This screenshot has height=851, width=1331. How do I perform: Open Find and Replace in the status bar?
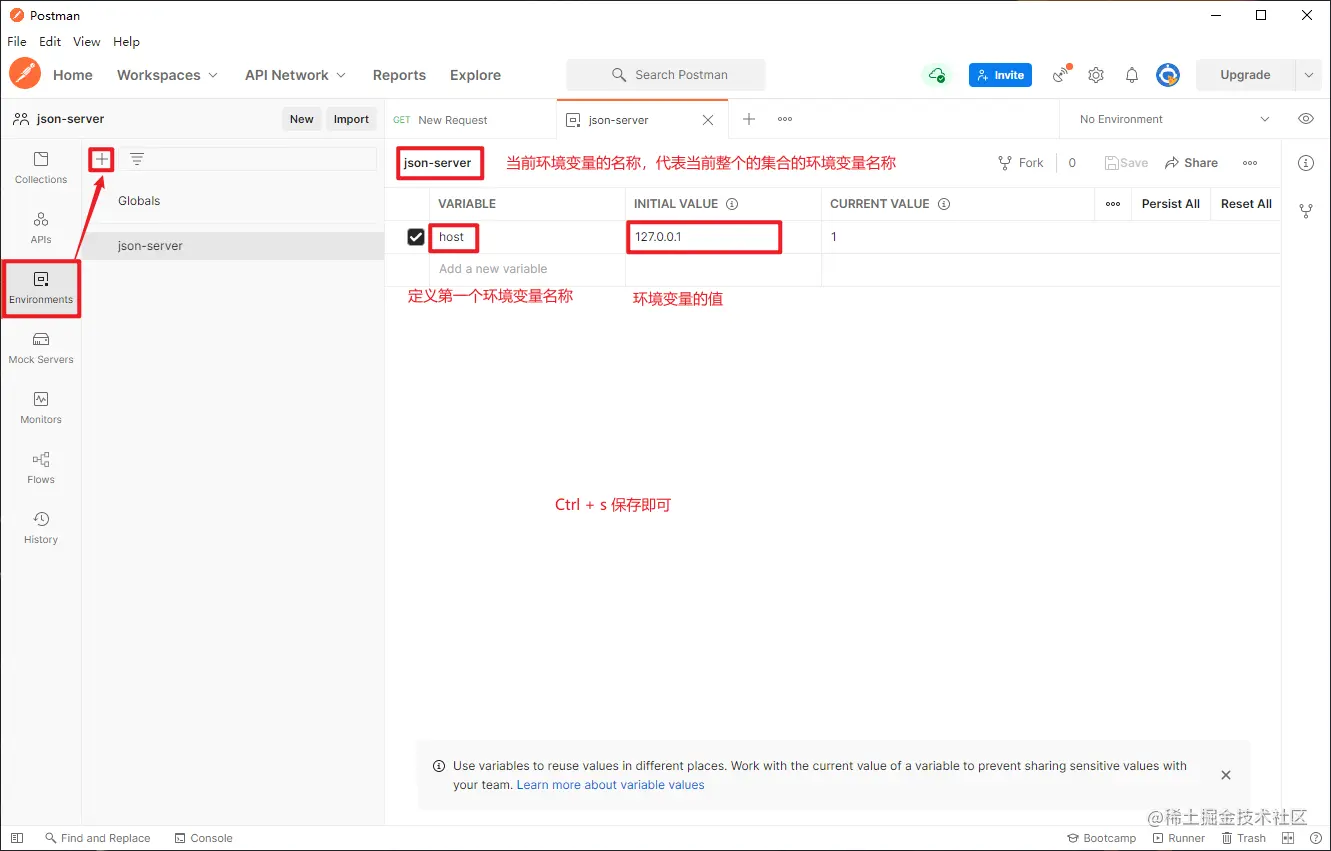(97, 838)
